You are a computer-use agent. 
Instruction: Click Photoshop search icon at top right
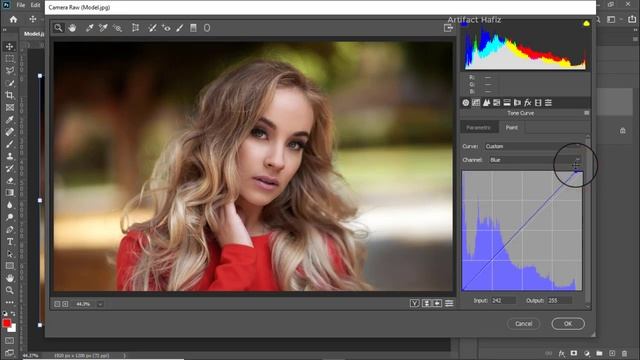pos(598,19)
